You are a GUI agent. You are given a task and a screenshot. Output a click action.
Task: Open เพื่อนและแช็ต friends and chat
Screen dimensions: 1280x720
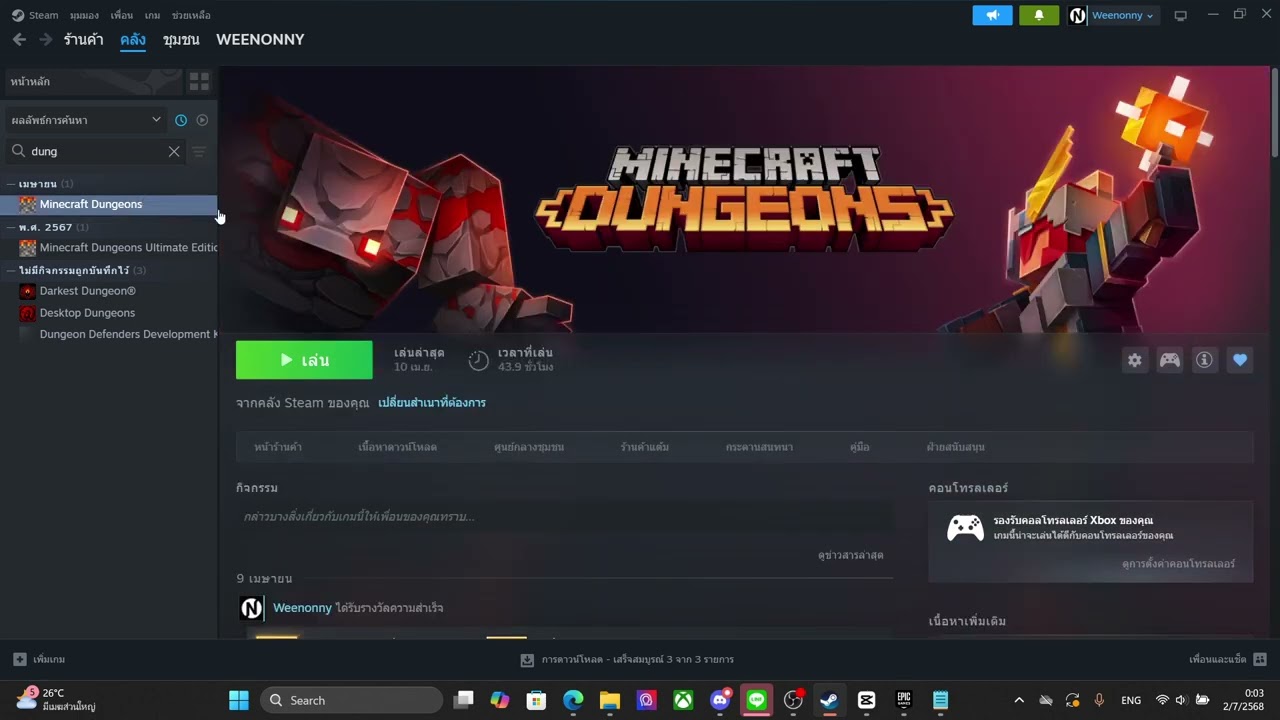[1228, 660]
